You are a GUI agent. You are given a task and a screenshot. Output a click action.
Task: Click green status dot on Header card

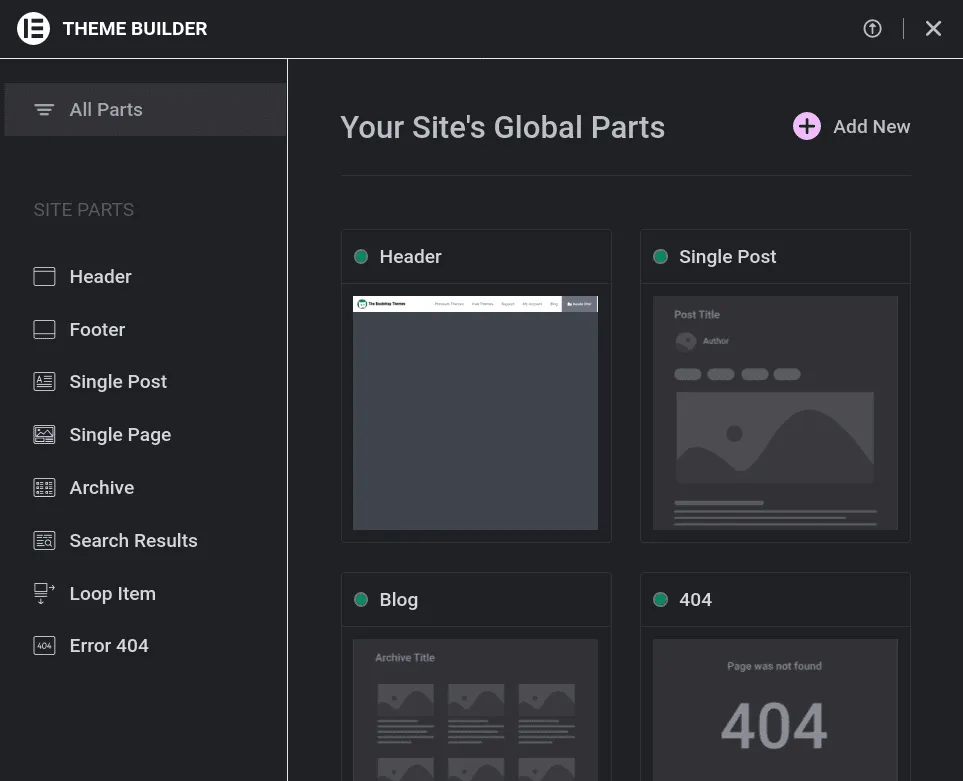(361, 257)
